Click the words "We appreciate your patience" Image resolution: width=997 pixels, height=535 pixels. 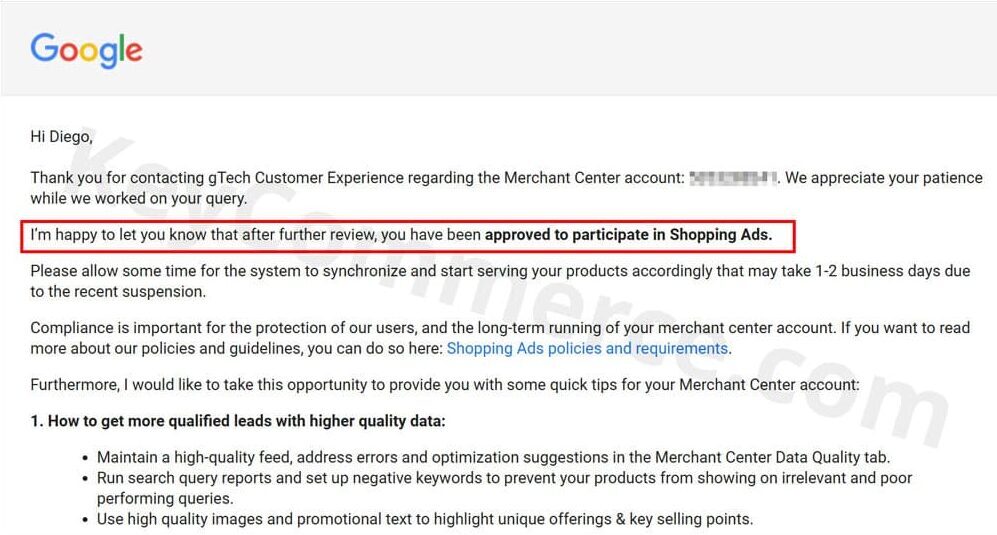tap(884, 178)
